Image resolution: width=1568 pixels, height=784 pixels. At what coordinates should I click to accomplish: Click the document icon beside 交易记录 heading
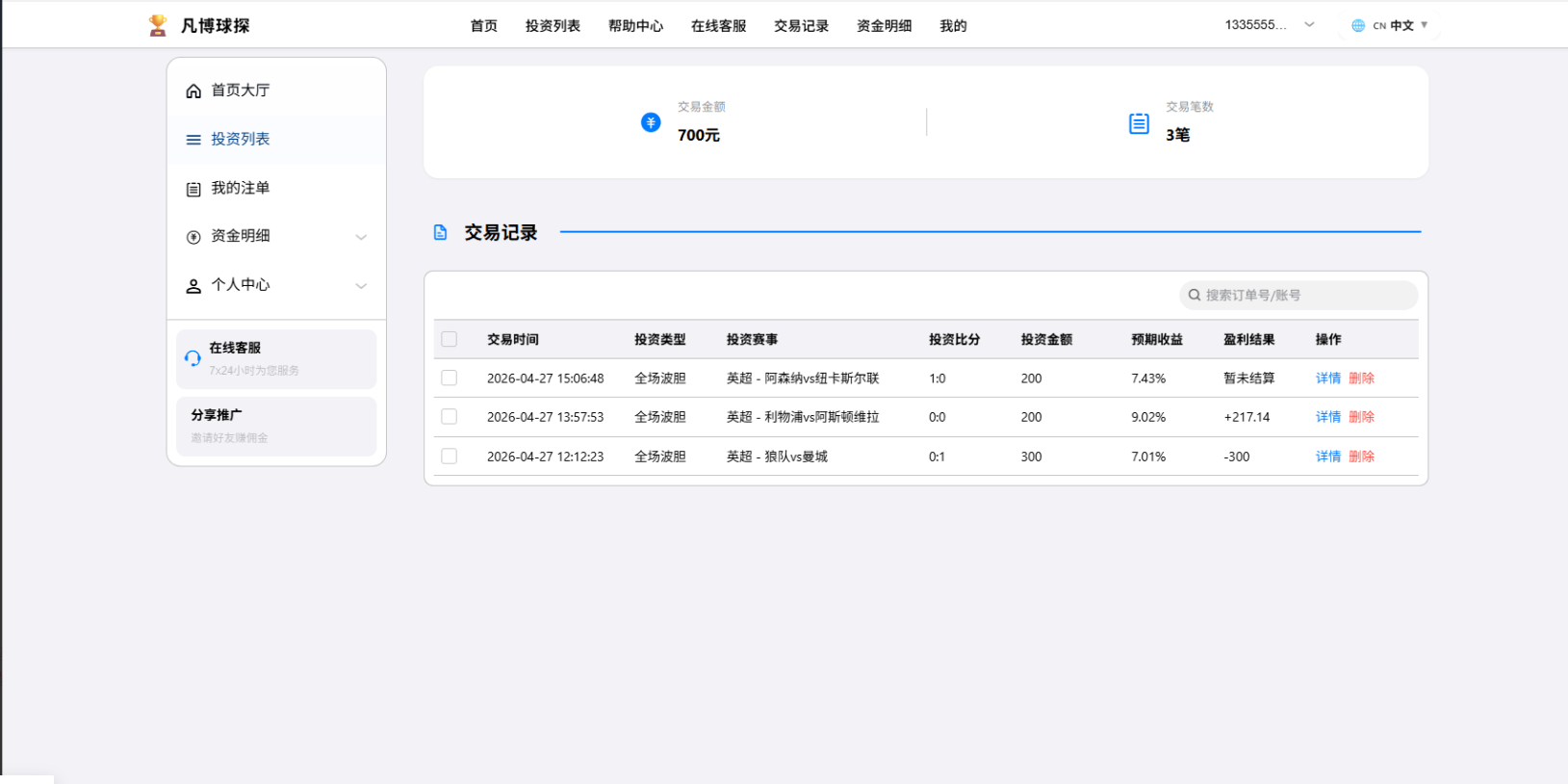pos(440,232)
